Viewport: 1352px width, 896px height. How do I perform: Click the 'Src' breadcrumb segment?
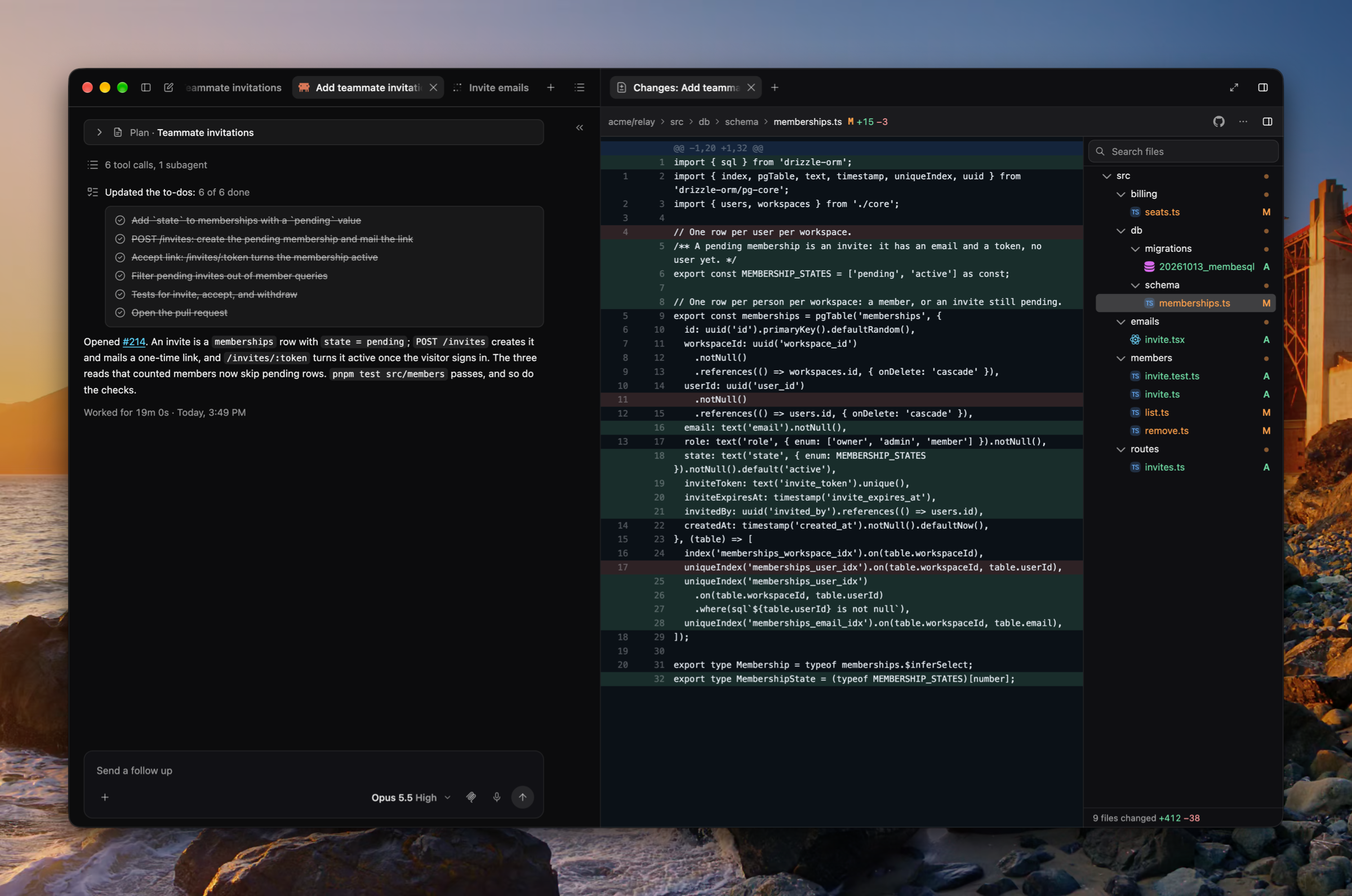click(677, 122)
